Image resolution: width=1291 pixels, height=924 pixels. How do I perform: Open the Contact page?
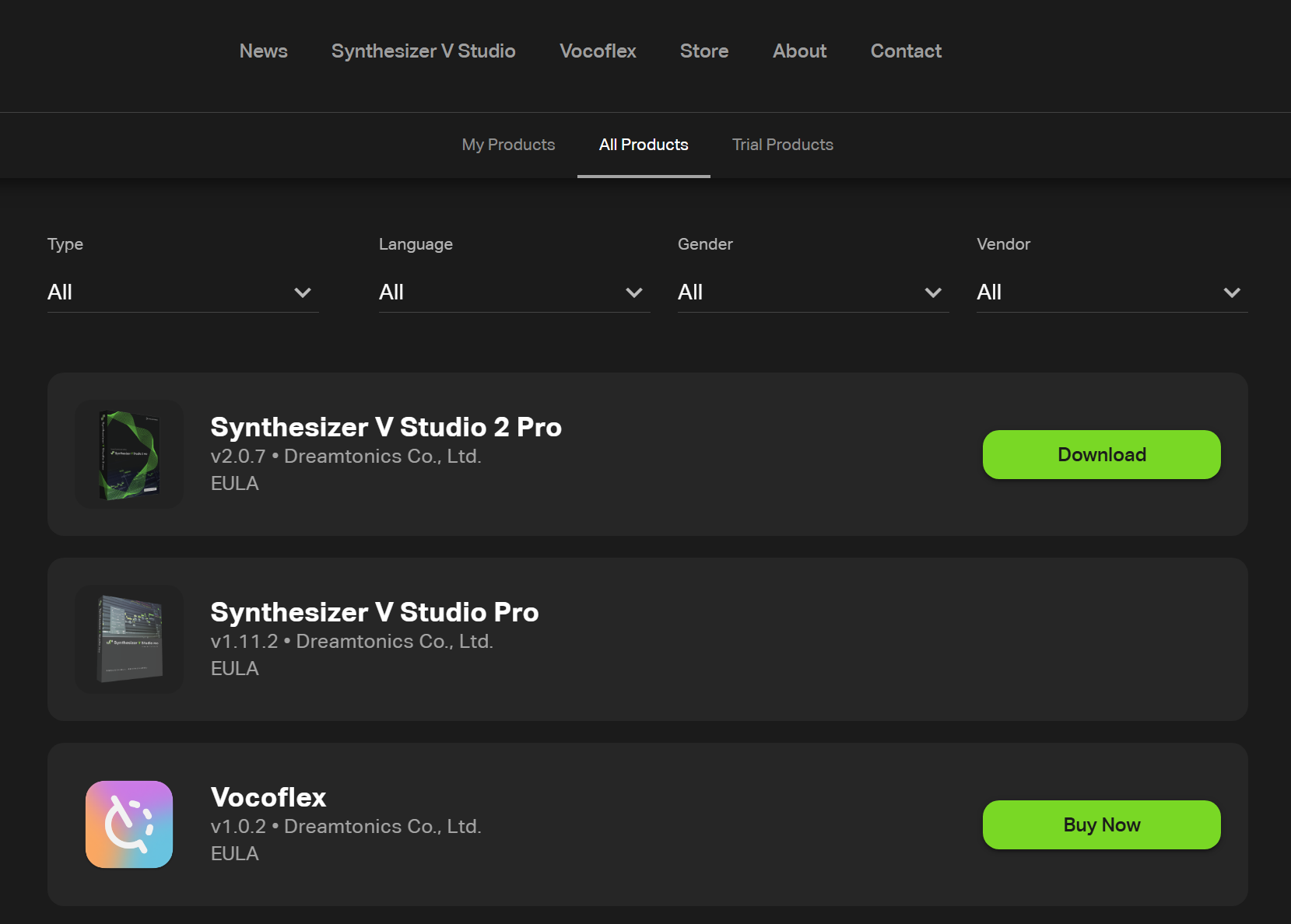tap(906, 51)
